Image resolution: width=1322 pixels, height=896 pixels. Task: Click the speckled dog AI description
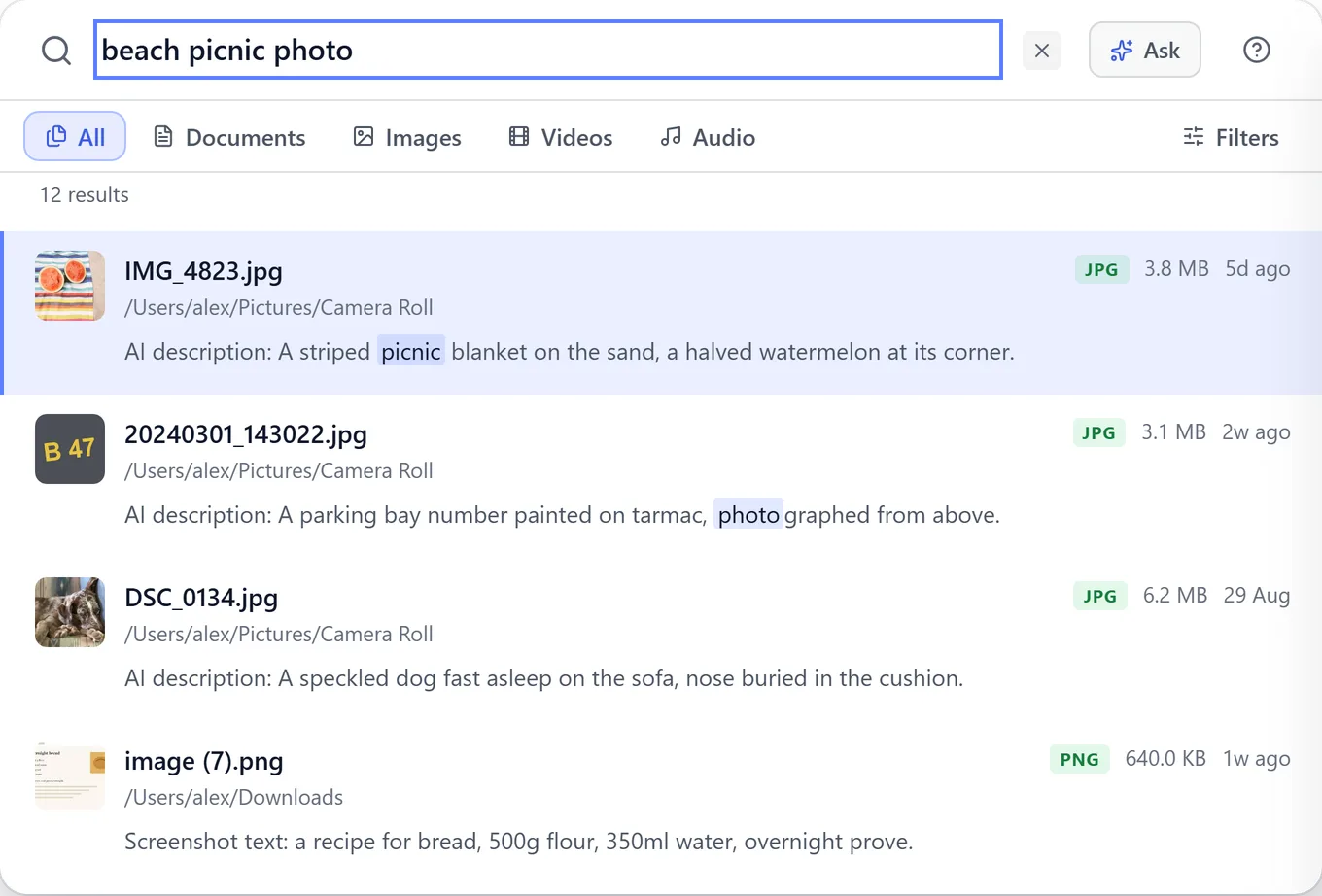pyautogui.click(x=544, y=678)
